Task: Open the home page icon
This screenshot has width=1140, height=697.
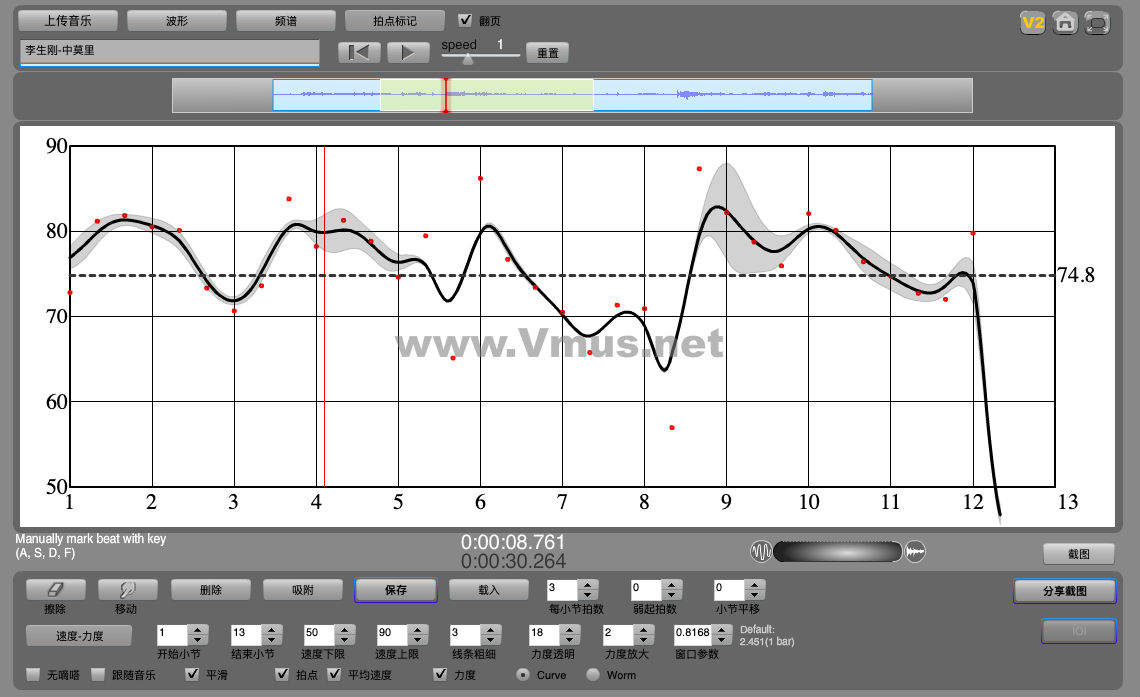Action: click(1065, 23)
